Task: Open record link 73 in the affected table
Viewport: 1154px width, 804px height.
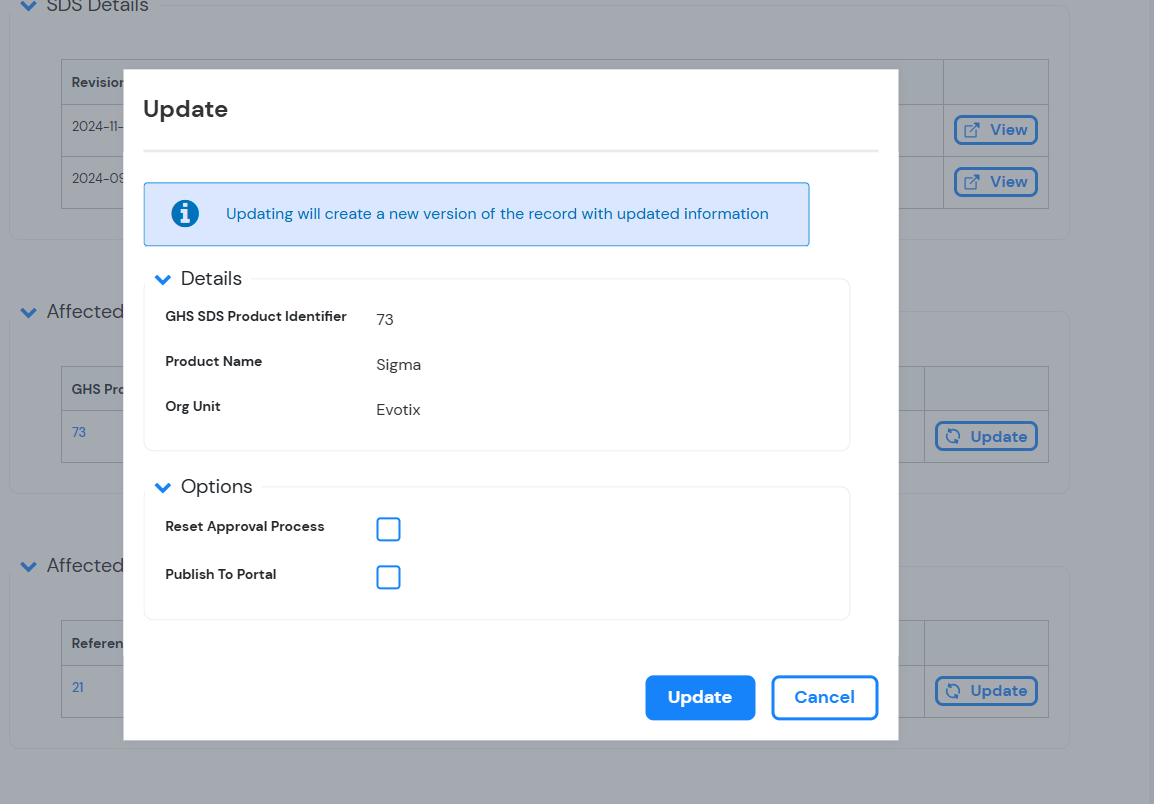Action: (x=78, y=432)
